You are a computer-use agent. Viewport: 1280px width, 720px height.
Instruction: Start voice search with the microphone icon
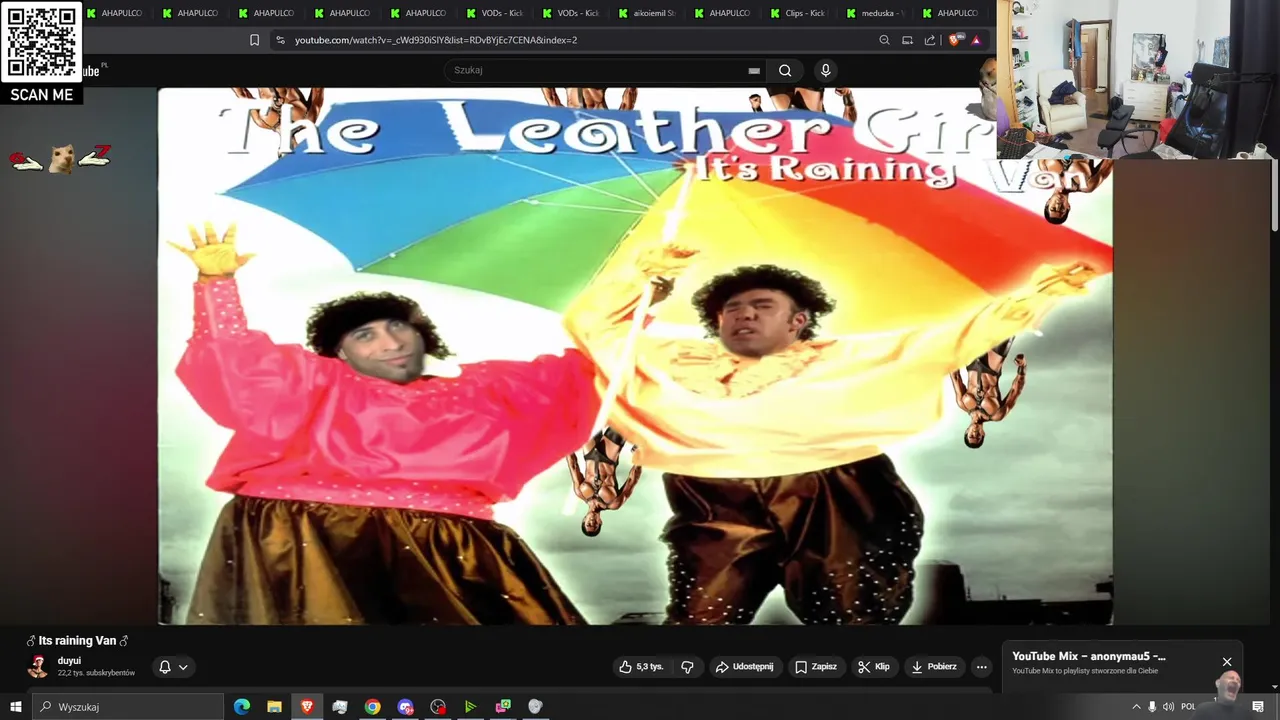tap(825, 70)
